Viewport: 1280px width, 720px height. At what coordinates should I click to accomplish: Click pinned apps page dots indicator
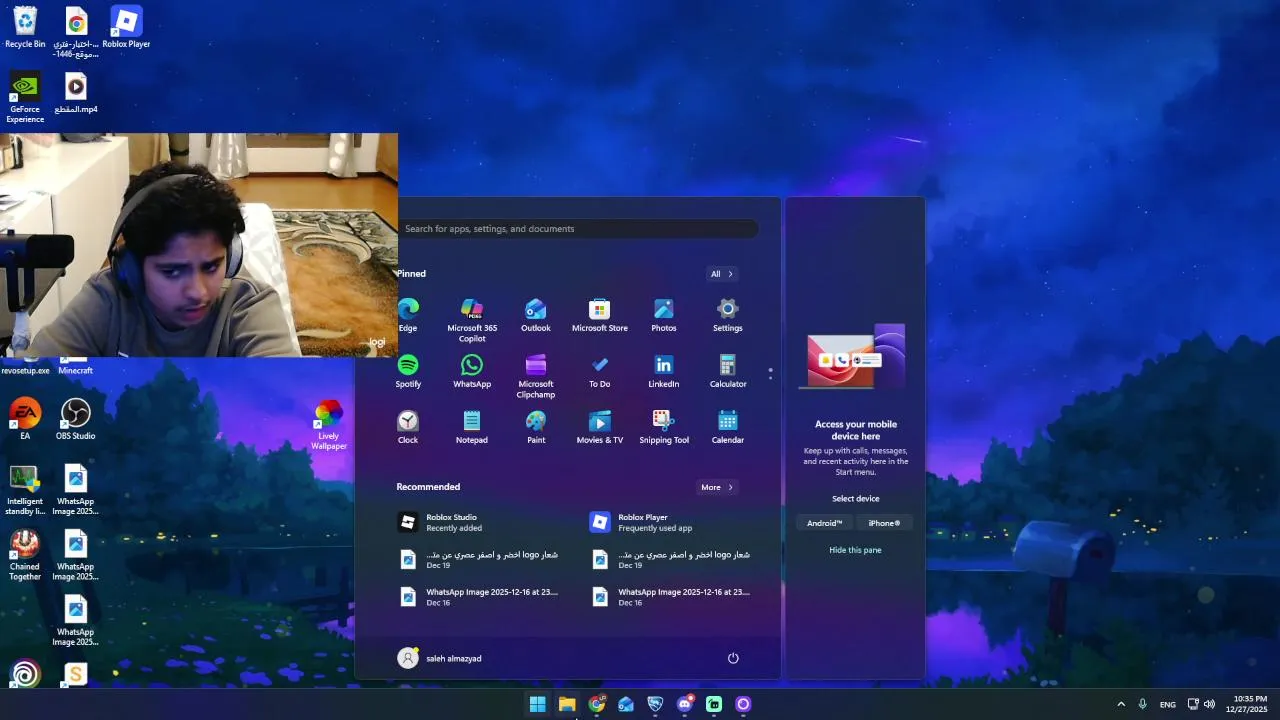(x=770, y=373)
